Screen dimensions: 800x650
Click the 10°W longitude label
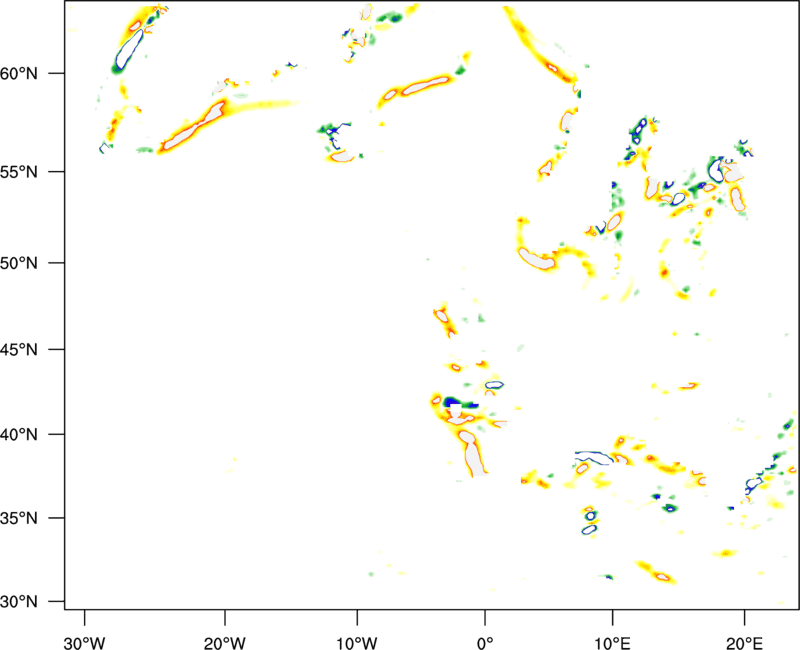coord(357,642)
